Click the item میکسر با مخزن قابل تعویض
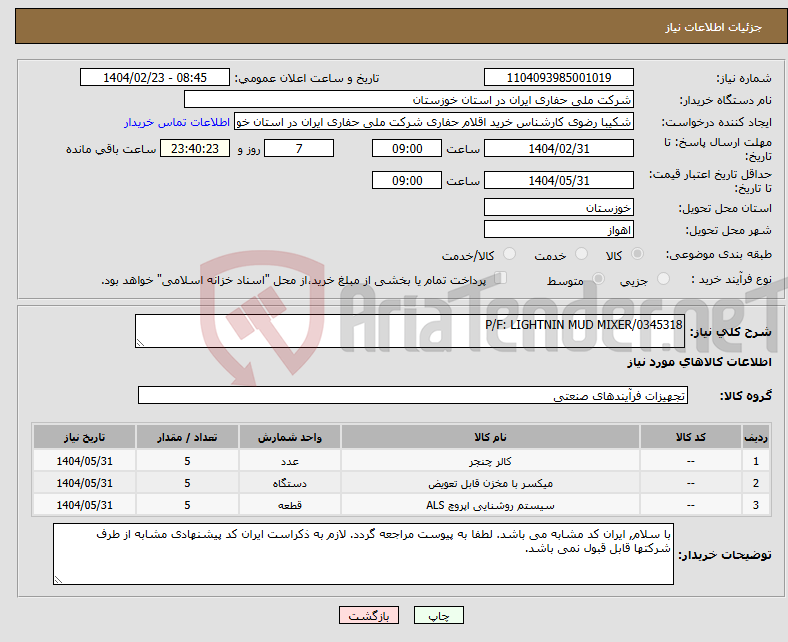This screenshot has height=642, width=788. point(490,483)
